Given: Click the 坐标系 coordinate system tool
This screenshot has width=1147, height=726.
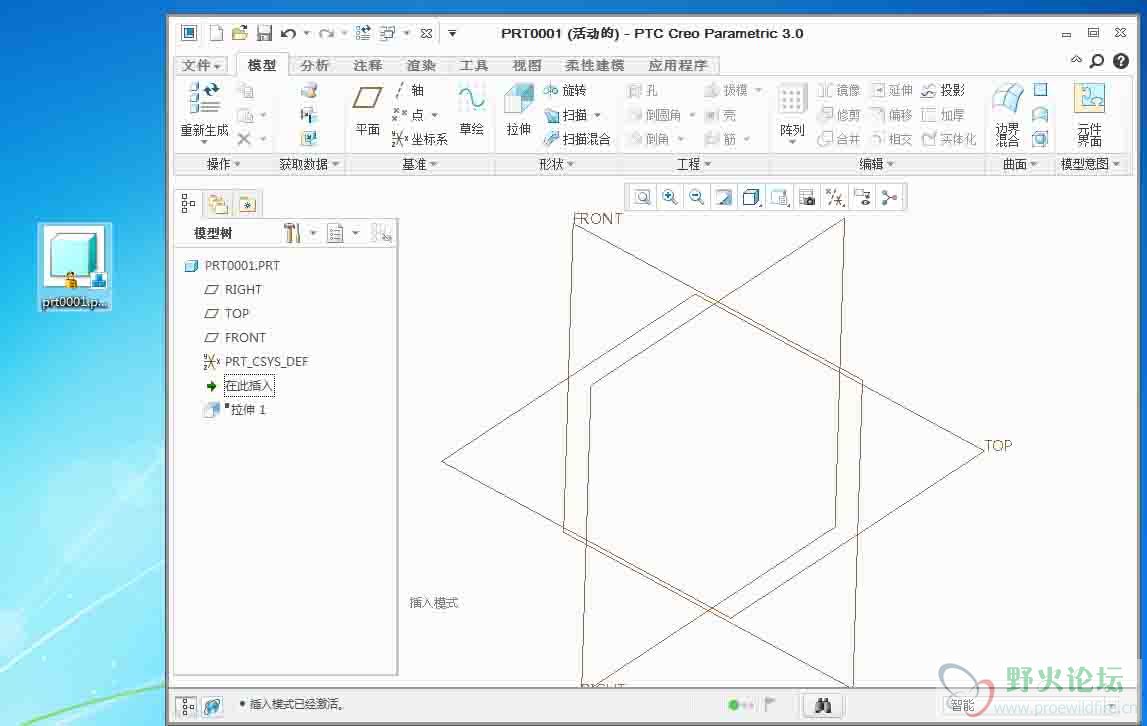Looking at the screenshot, I should click(419, 139).
